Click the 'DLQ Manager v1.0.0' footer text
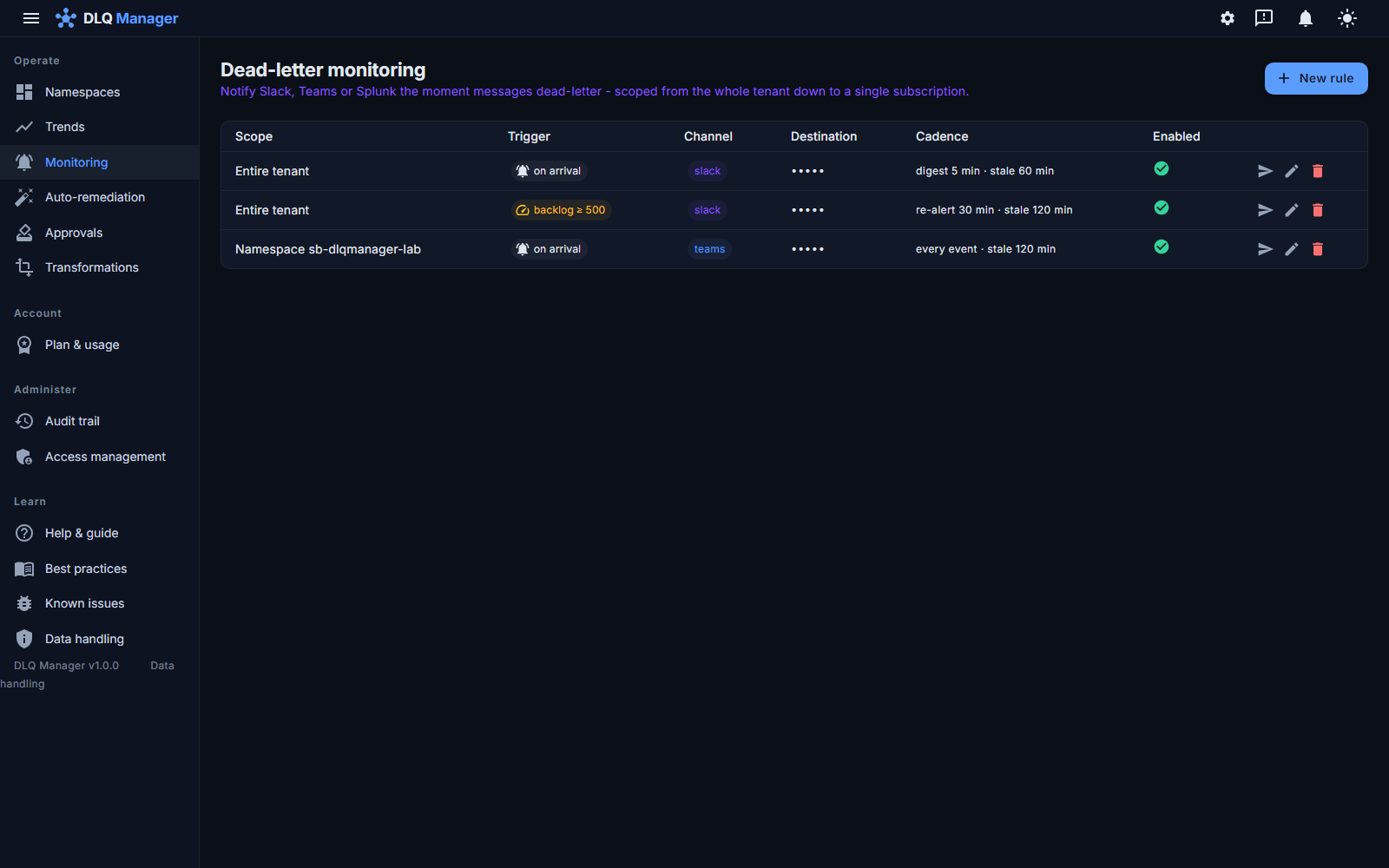Viewport: 1389px width, 868px height. click(67, 666)
